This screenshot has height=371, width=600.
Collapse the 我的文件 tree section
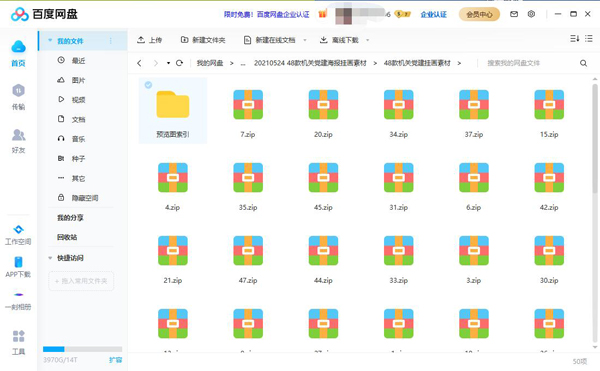(x=50, y=41)
